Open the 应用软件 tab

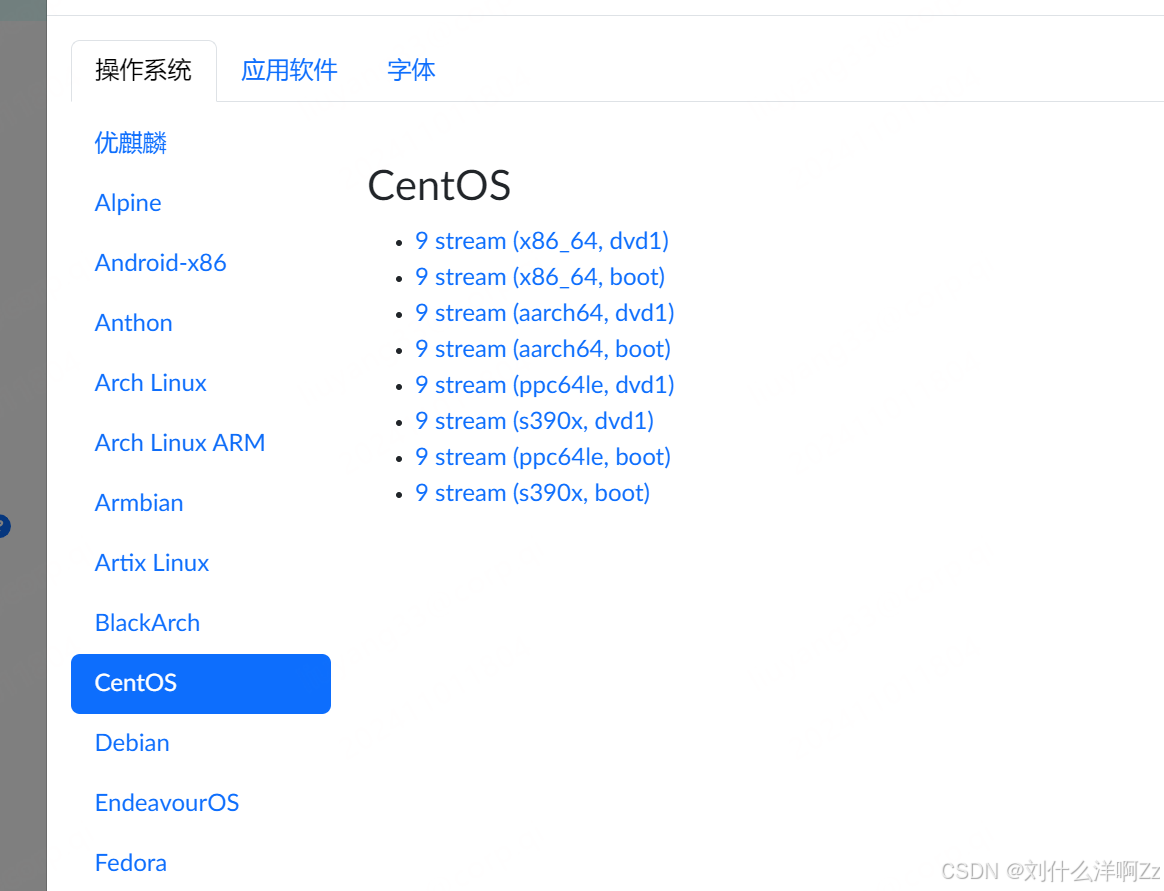(x=289, y=71)
